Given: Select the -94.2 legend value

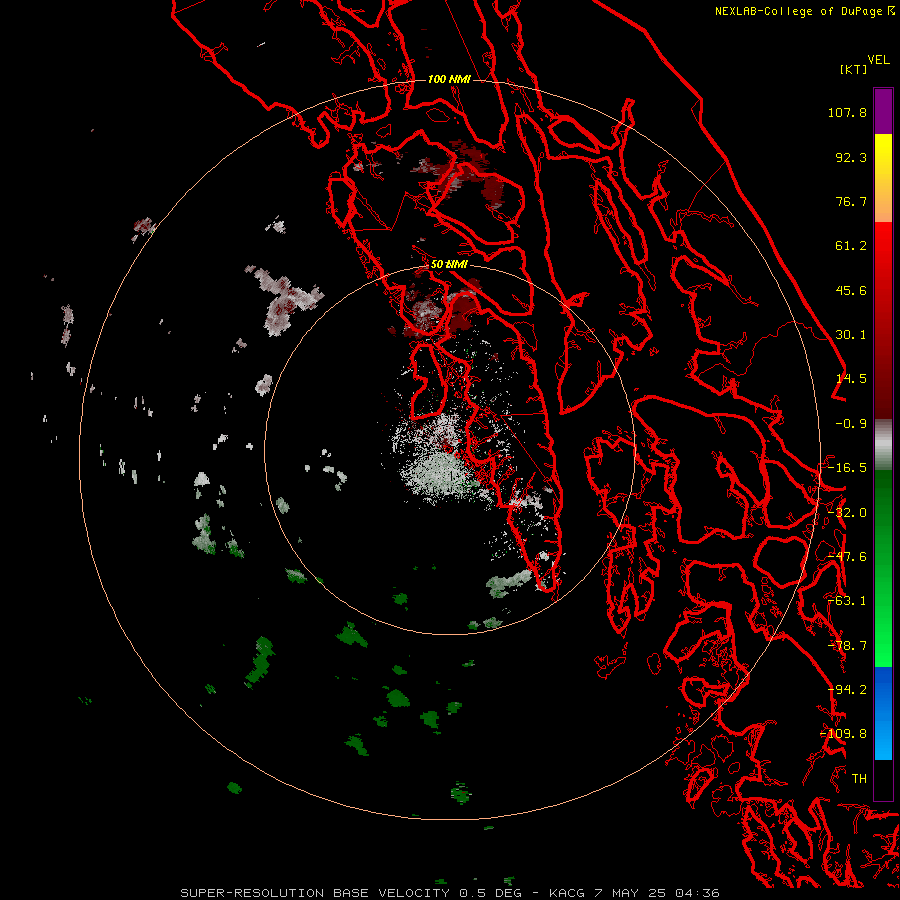Looking at the screenshot, I should tap(847, 690).
